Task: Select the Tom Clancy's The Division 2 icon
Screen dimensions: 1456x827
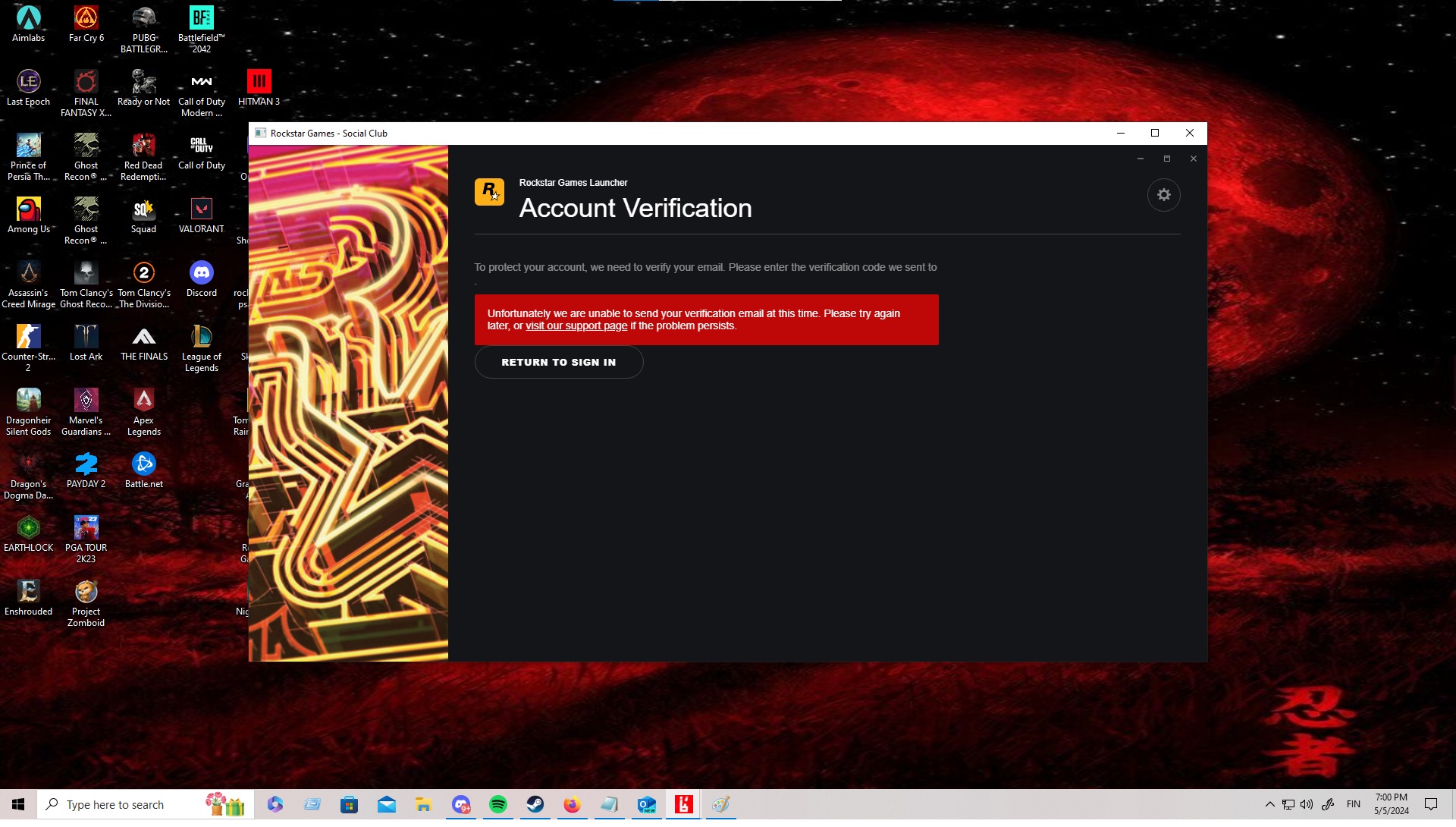Action: [144, 285]
